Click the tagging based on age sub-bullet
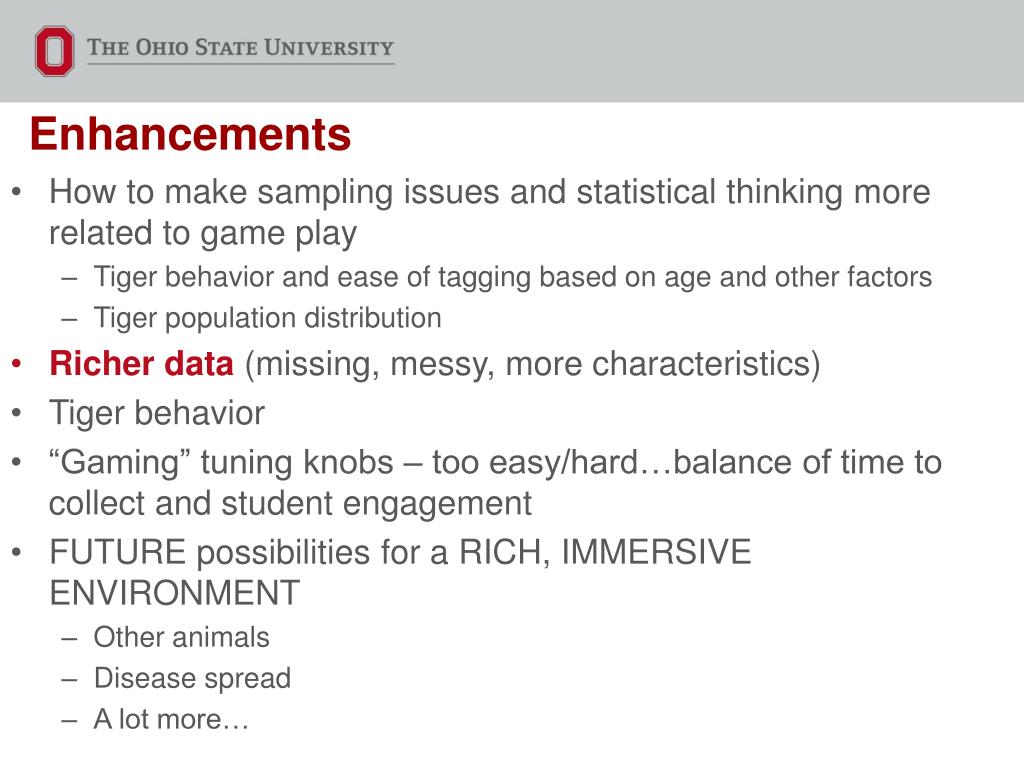The image size is (1024, 768). pos(513,277)
